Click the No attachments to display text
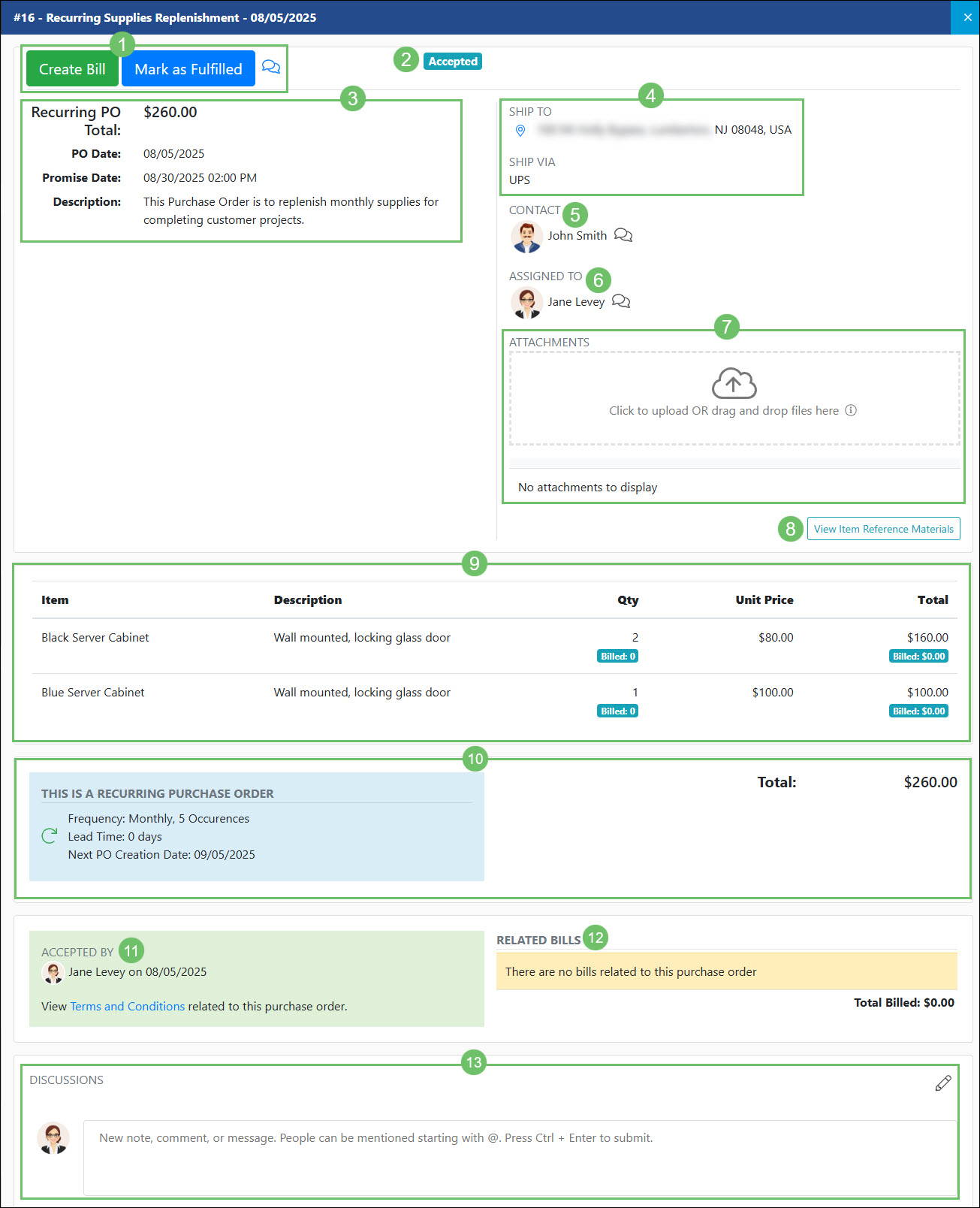980x1208 pixels. pyautogui.click(x=588, y=488)
